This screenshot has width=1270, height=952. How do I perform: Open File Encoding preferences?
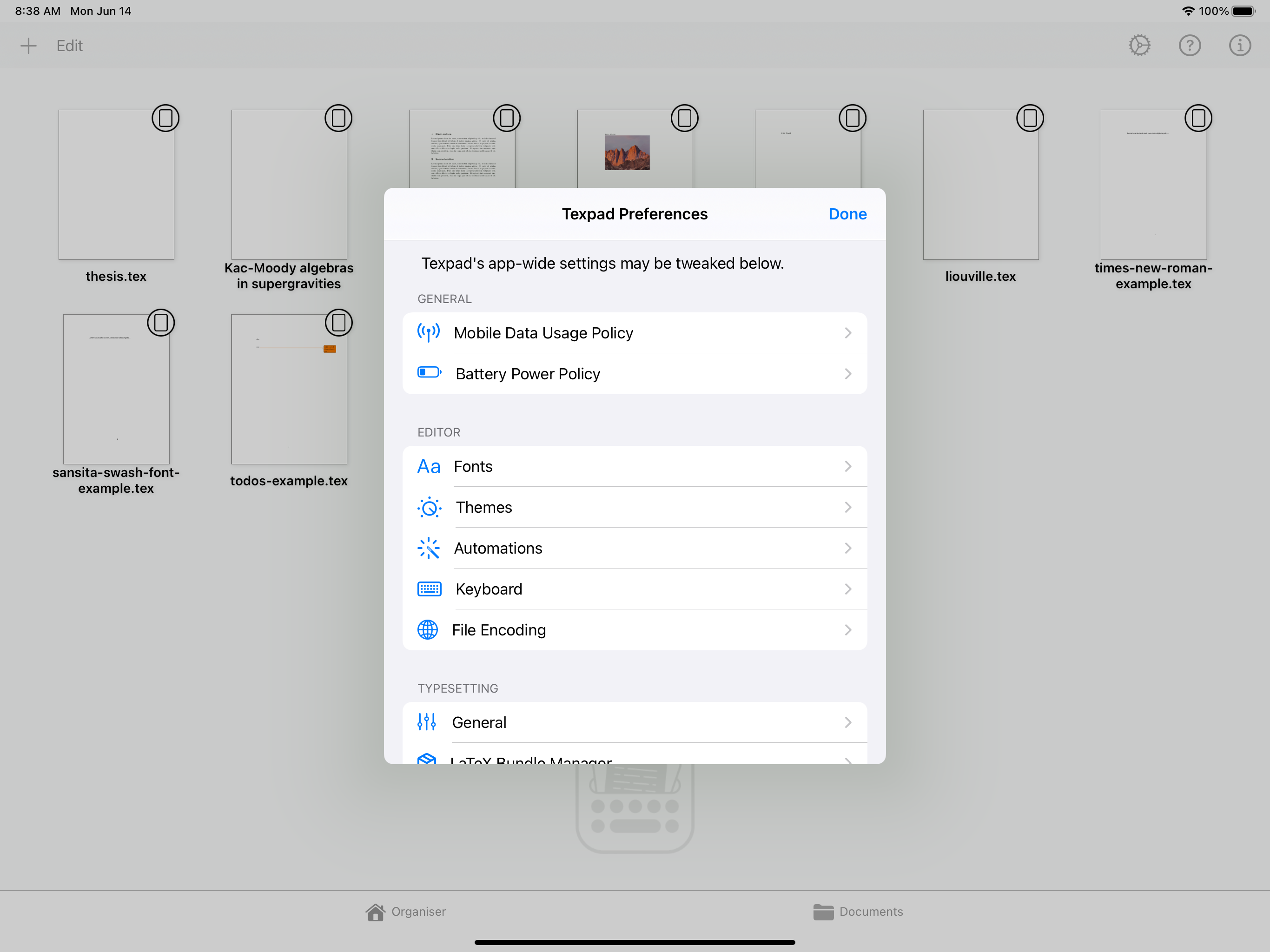click(x=635, y=630)
